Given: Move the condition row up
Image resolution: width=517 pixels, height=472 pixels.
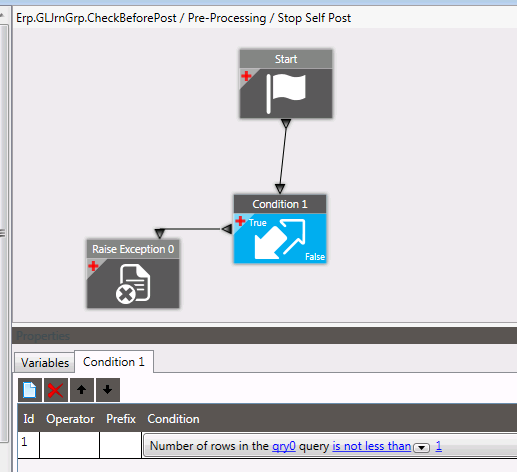Looking at the screenshot, I should (82, 390).
